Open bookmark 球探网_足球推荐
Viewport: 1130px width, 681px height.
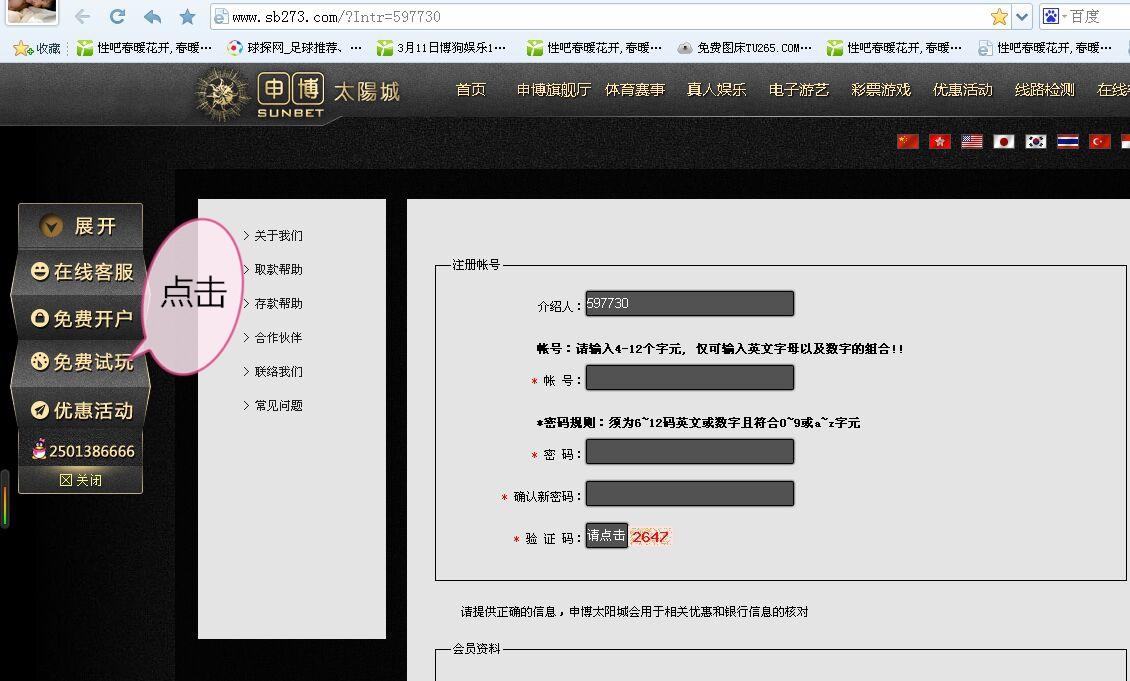(x=295, y=48)
